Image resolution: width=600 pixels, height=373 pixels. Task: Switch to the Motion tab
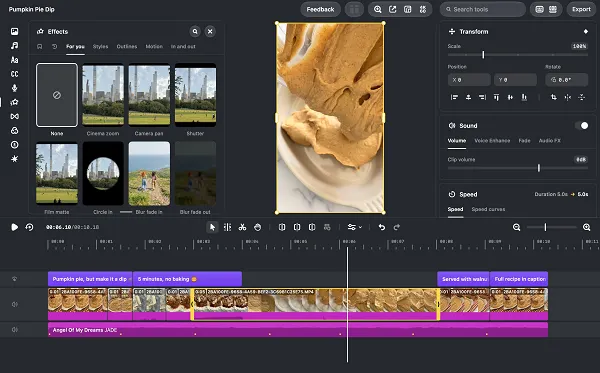point(154,46)
